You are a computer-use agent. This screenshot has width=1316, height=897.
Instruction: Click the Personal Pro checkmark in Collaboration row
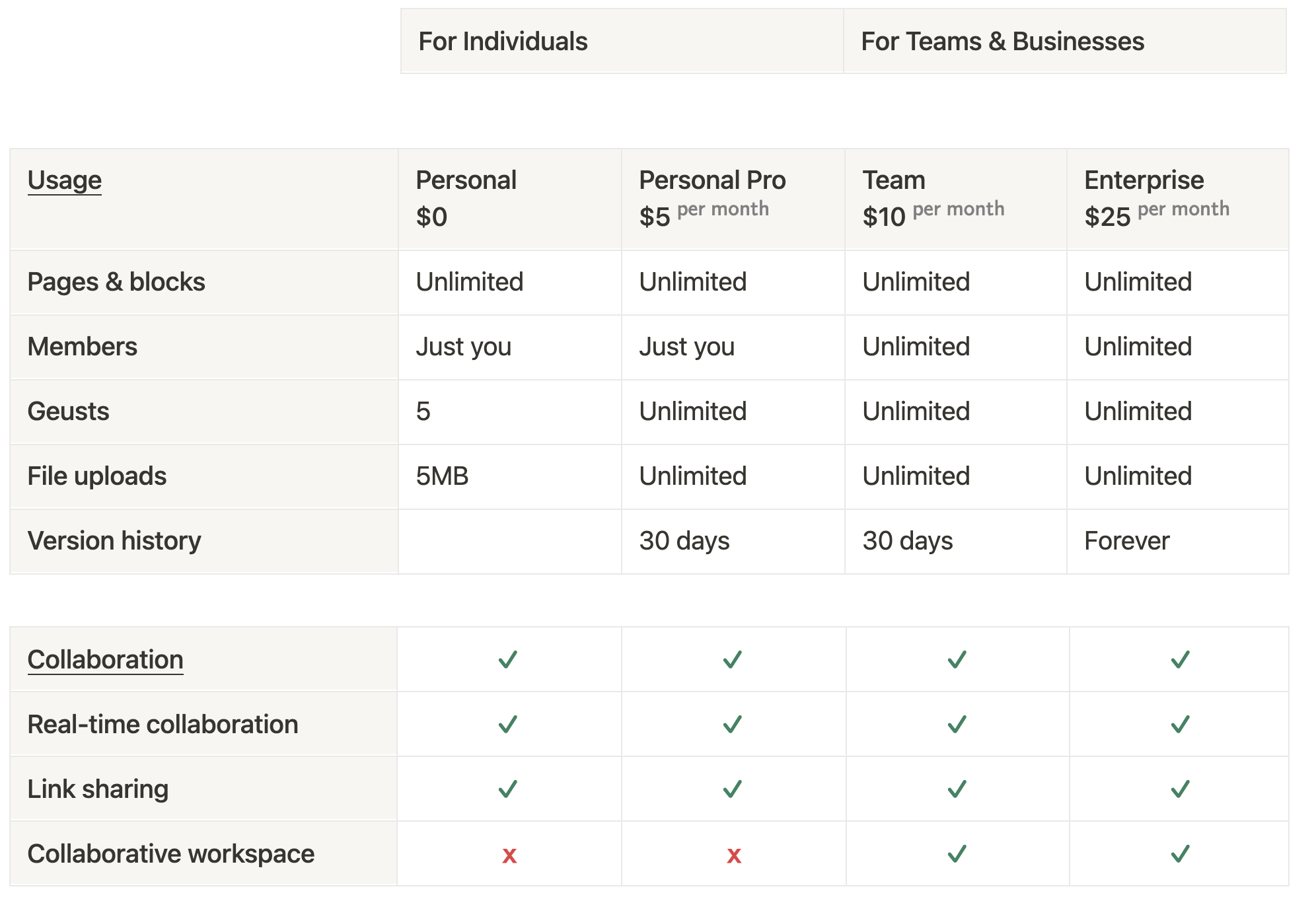click(732, 659)
